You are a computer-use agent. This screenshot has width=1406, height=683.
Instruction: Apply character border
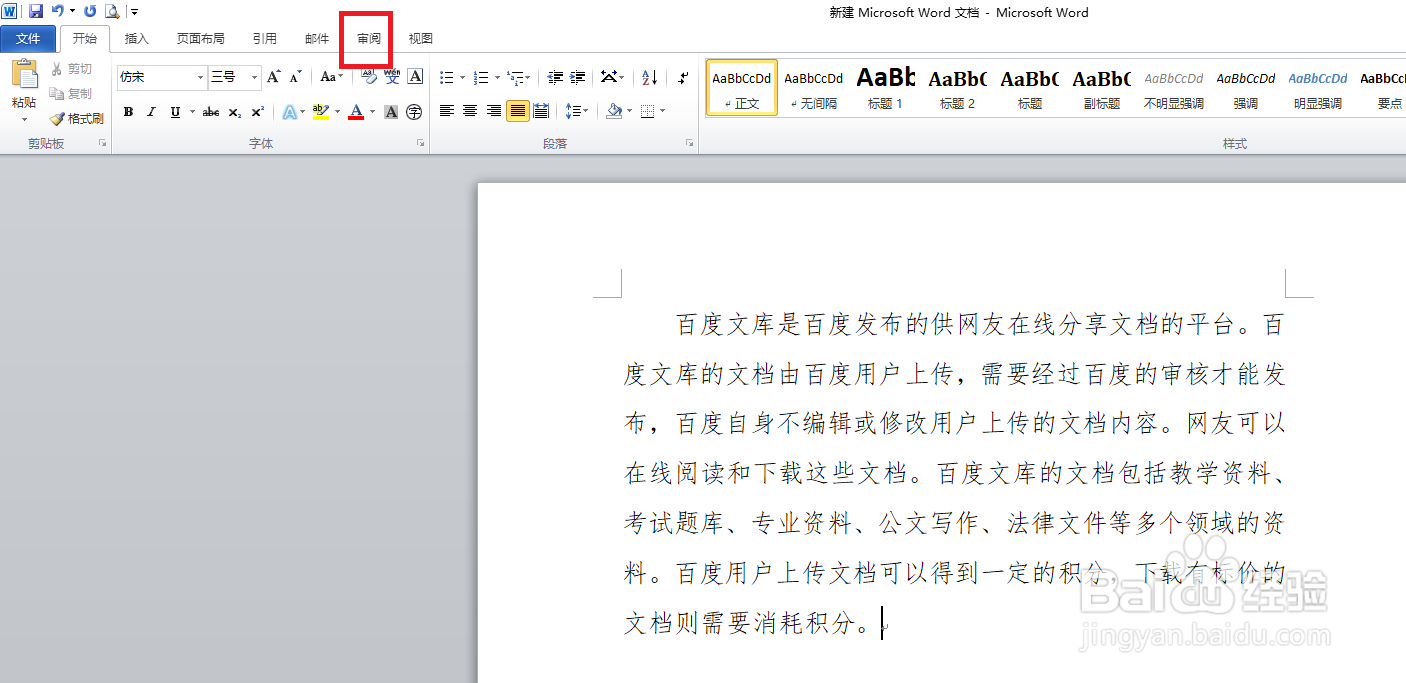(415, 77)
